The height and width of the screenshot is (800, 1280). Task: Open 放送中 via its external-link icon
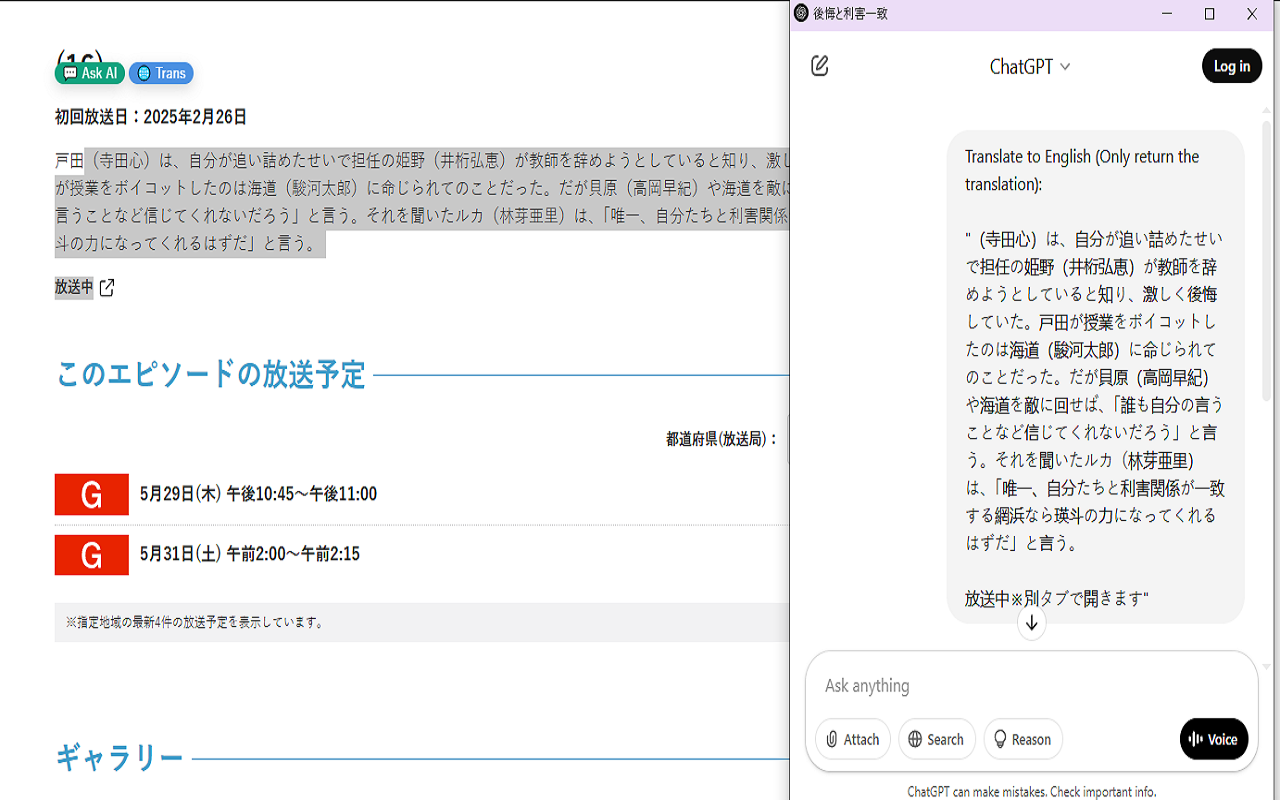[x=107, y=288]
